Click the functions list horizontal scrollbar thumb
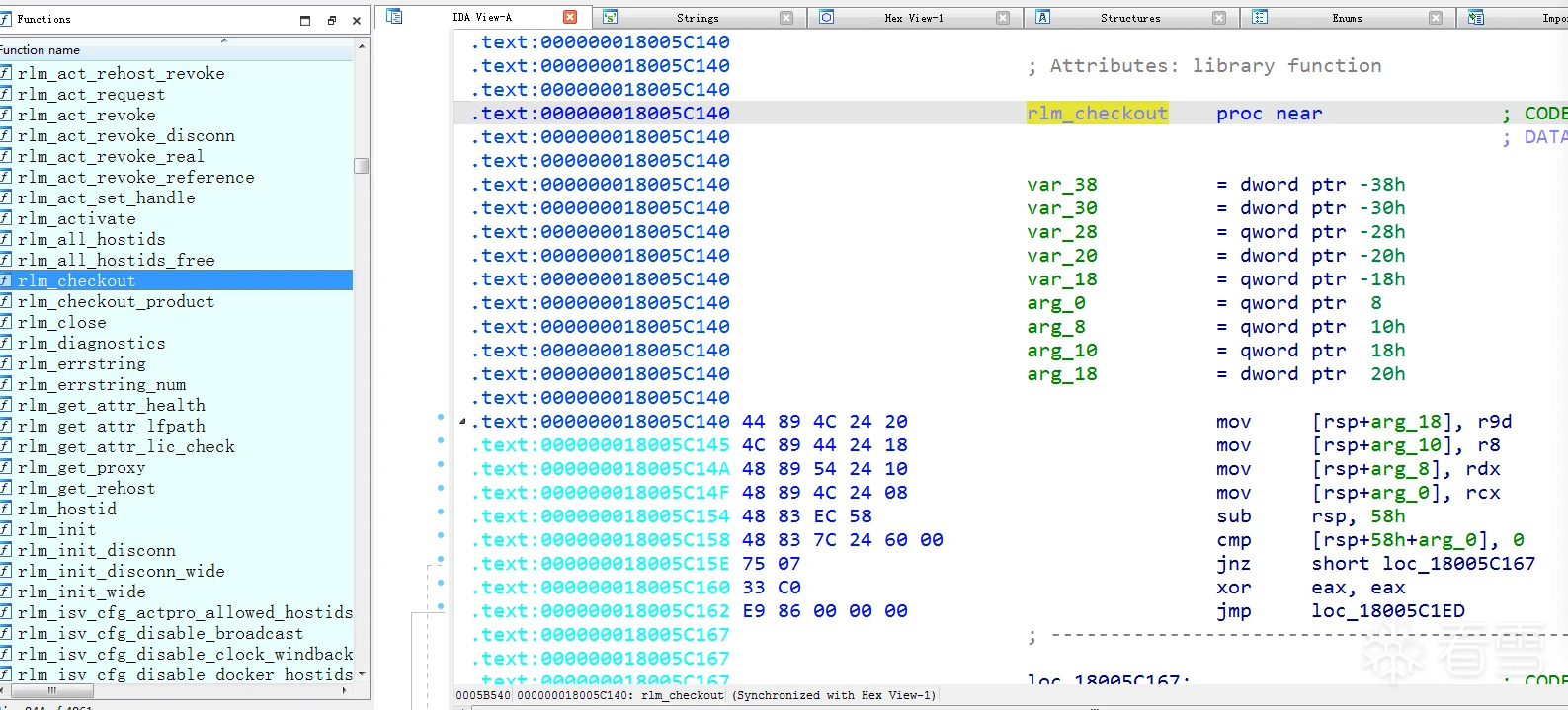 51,690
